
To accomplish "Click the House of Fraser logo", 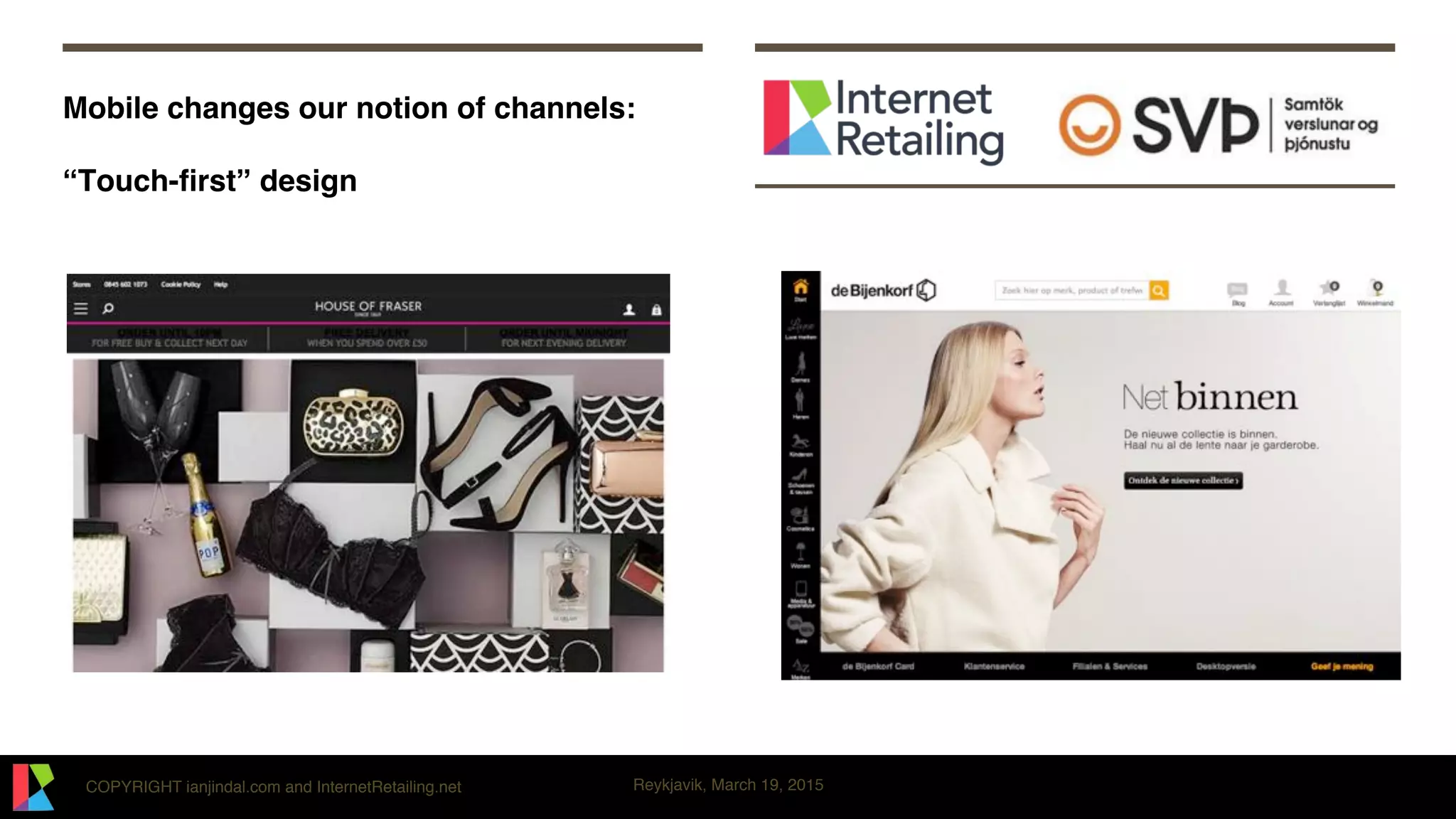I will pos(368,307).
